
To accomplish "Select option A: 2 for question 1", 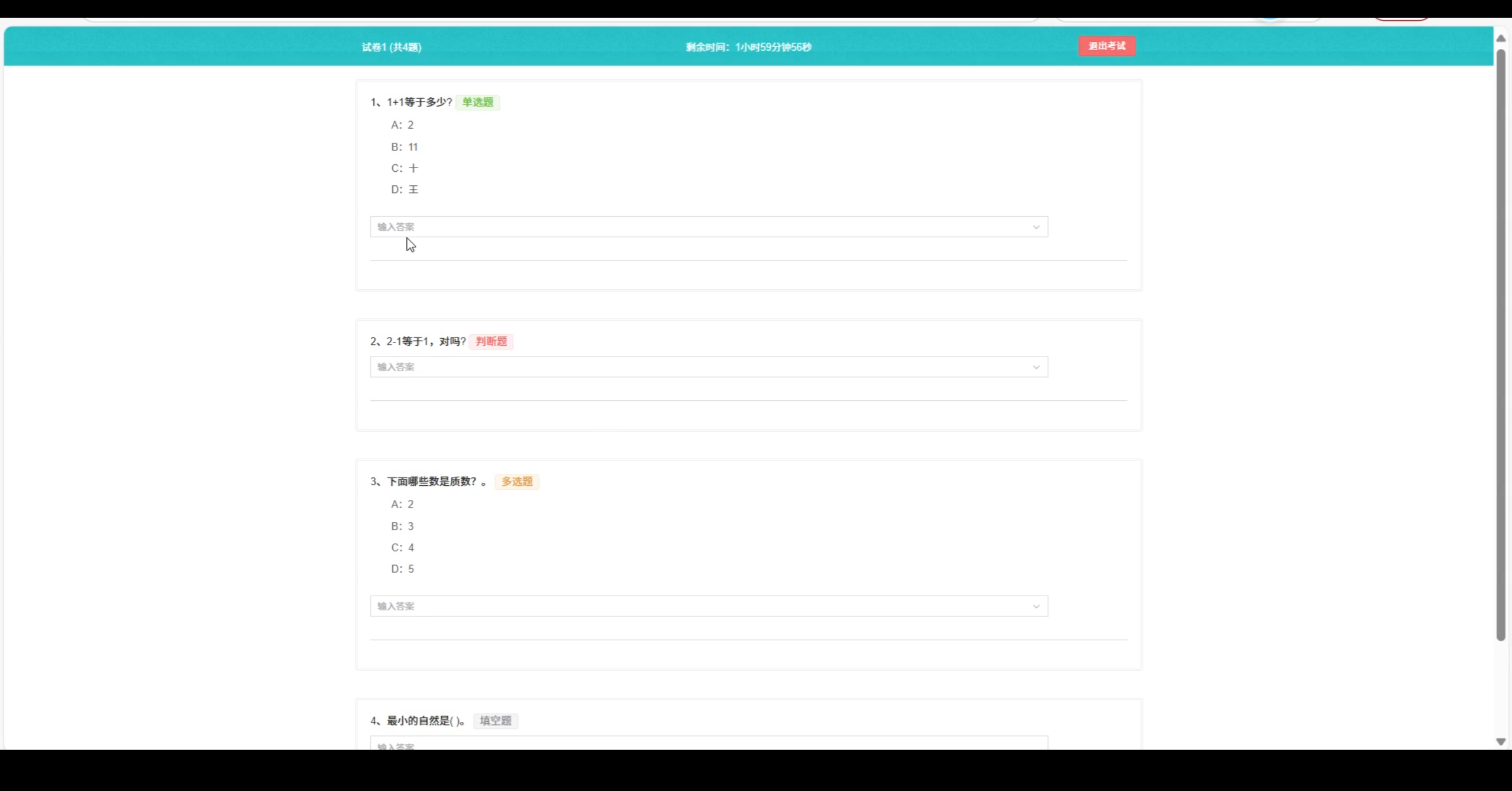I will coord(402,125).
